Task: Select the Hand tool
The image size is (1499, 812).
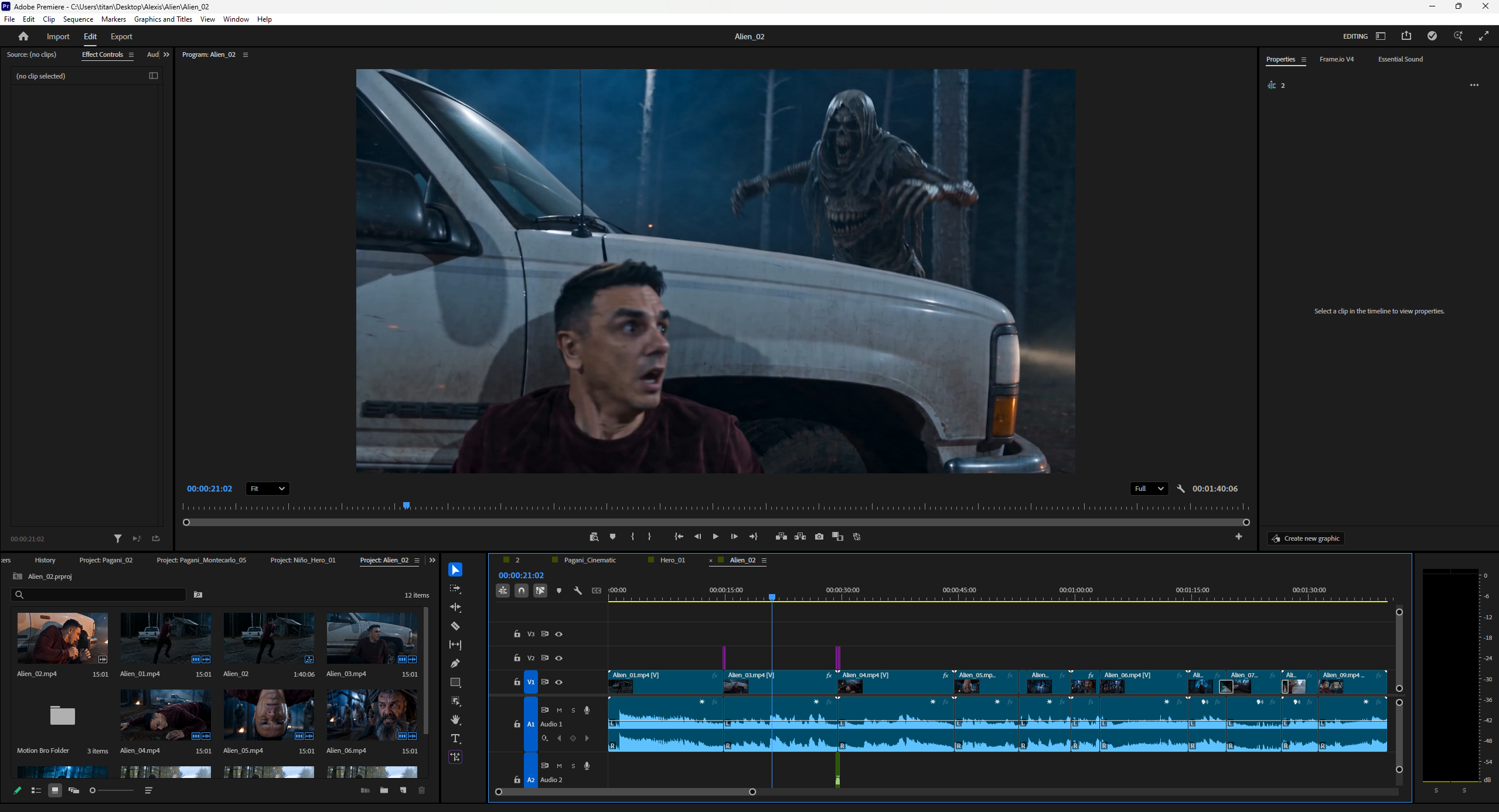Action: coord(455,719)
